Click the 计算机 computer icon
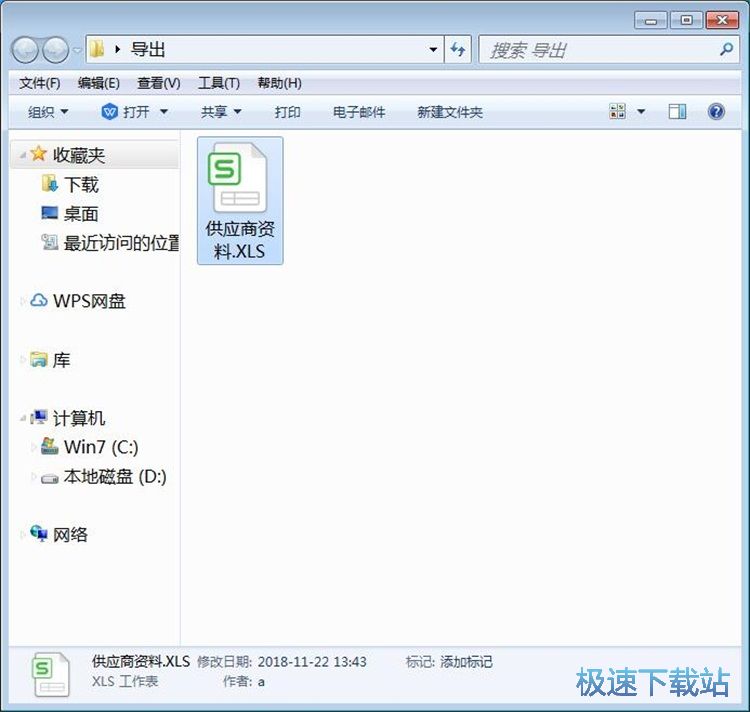The image size is (750, 712). (39, 417)
